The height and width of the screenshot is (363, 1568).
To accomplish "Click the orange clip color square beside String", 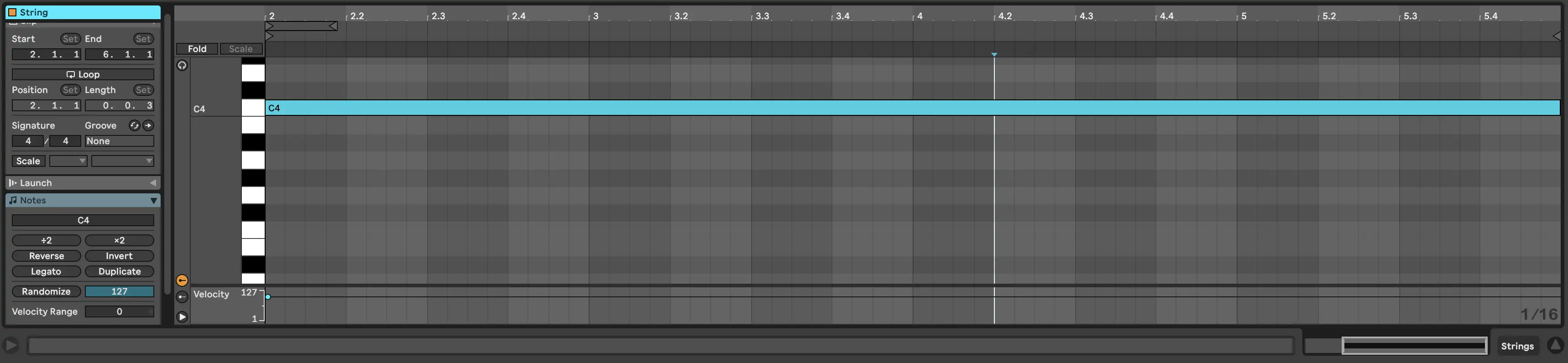I will 12,12.
